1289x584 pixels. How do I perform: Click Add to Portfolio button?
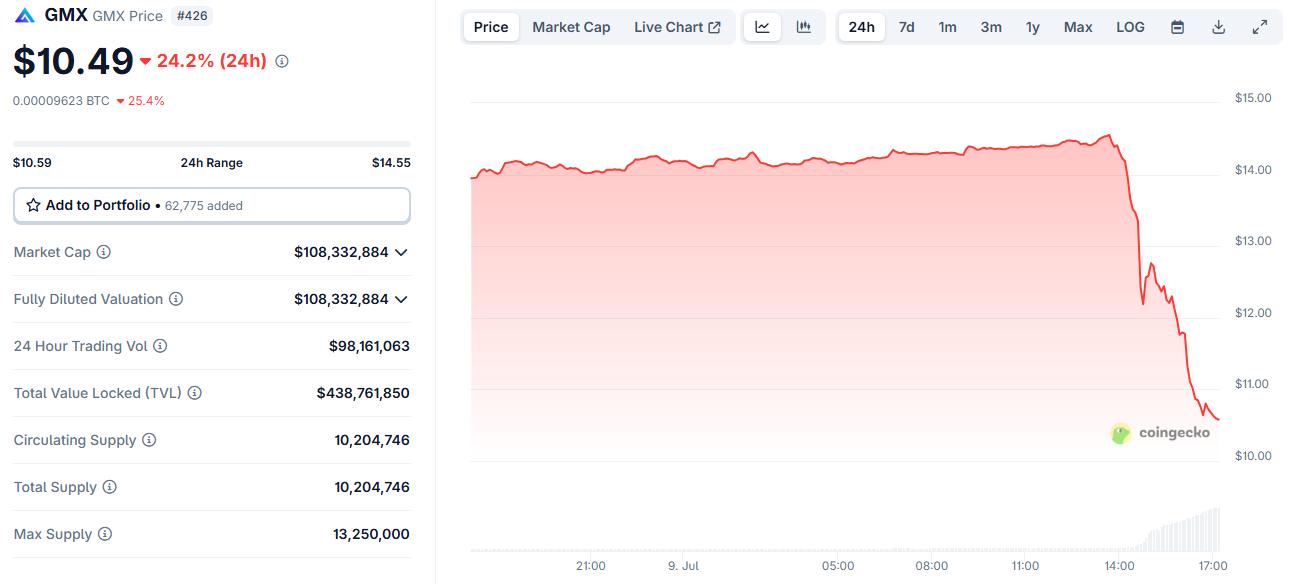(211, 205)
